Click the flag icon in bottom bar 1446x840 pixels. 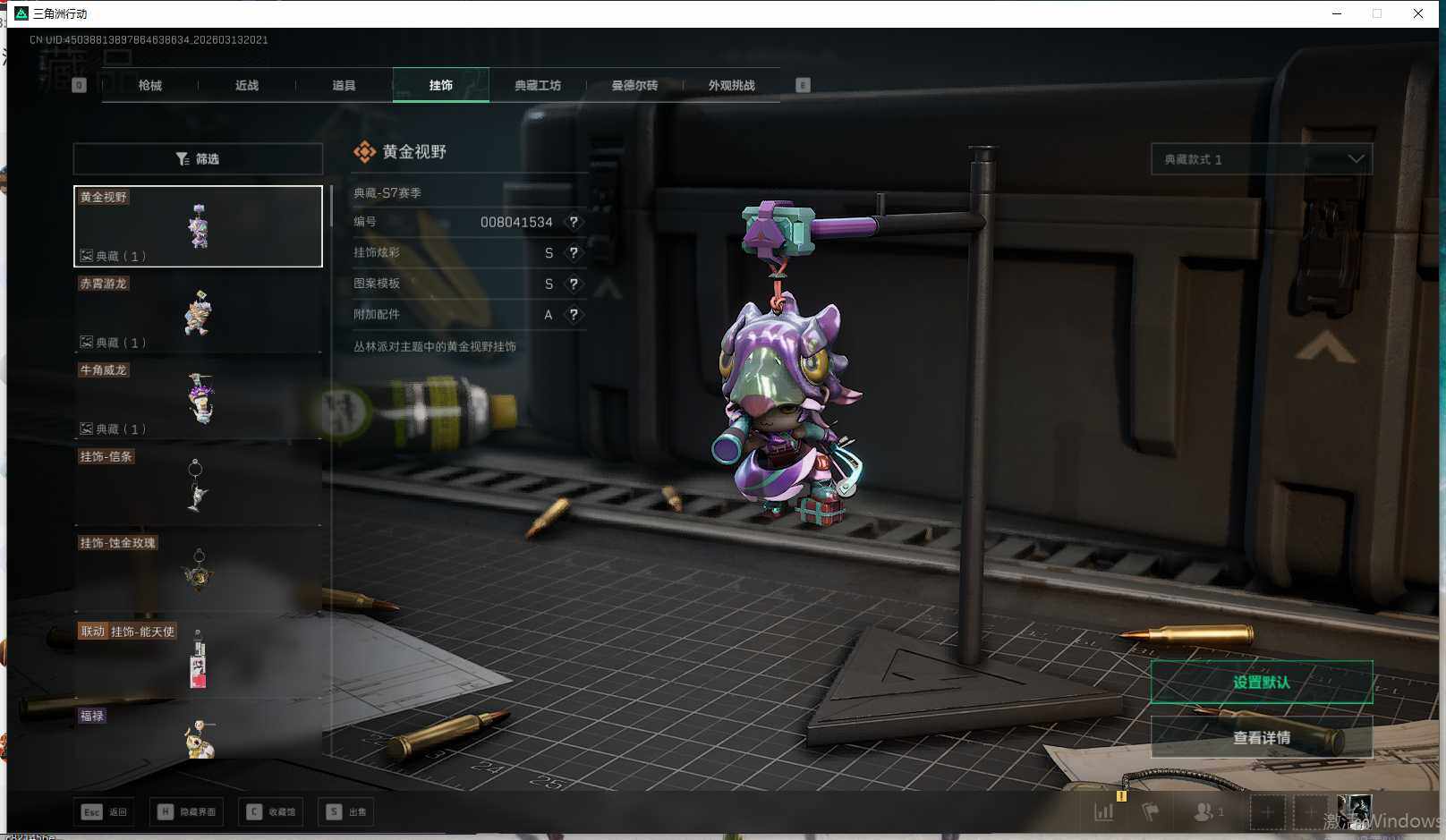pos(1151,812)
